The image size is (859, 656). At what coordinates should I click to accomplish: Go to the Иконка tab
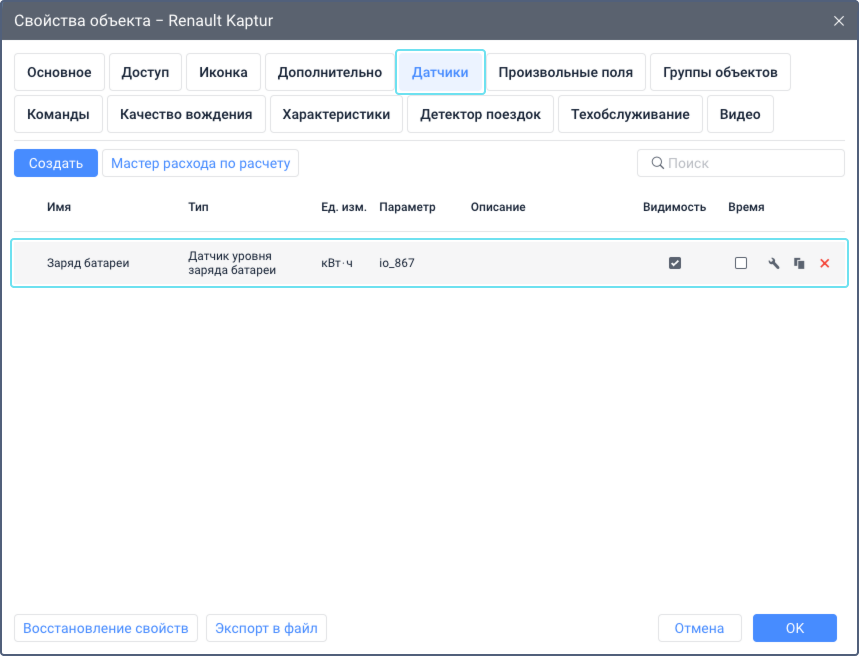[x=223, y=72]
